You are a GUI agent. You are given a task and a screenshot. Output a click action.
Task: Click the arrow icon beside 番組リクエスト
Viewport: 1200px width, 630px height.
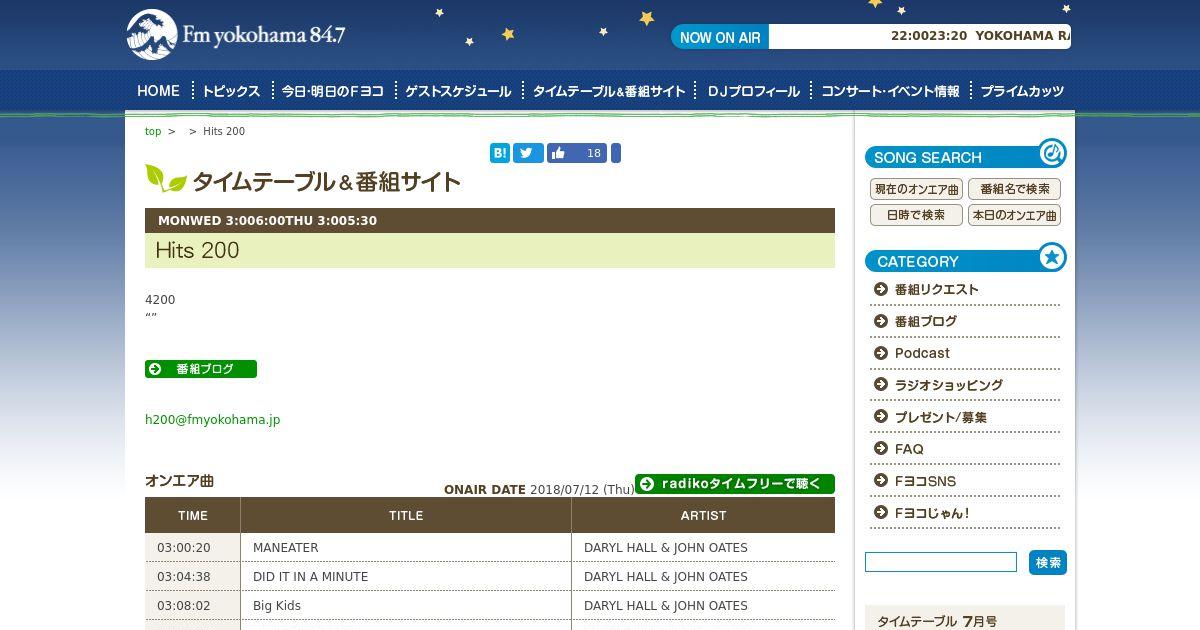(x=881, y=289)
